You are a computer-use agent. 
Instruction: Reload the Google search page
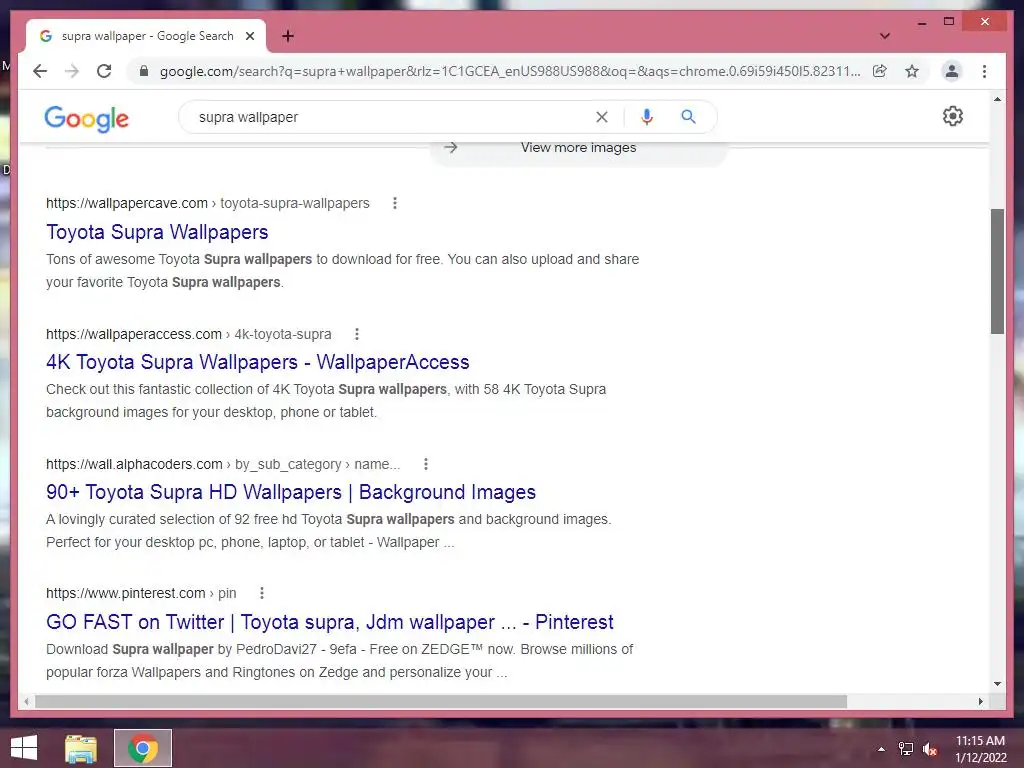pos(104,71)
